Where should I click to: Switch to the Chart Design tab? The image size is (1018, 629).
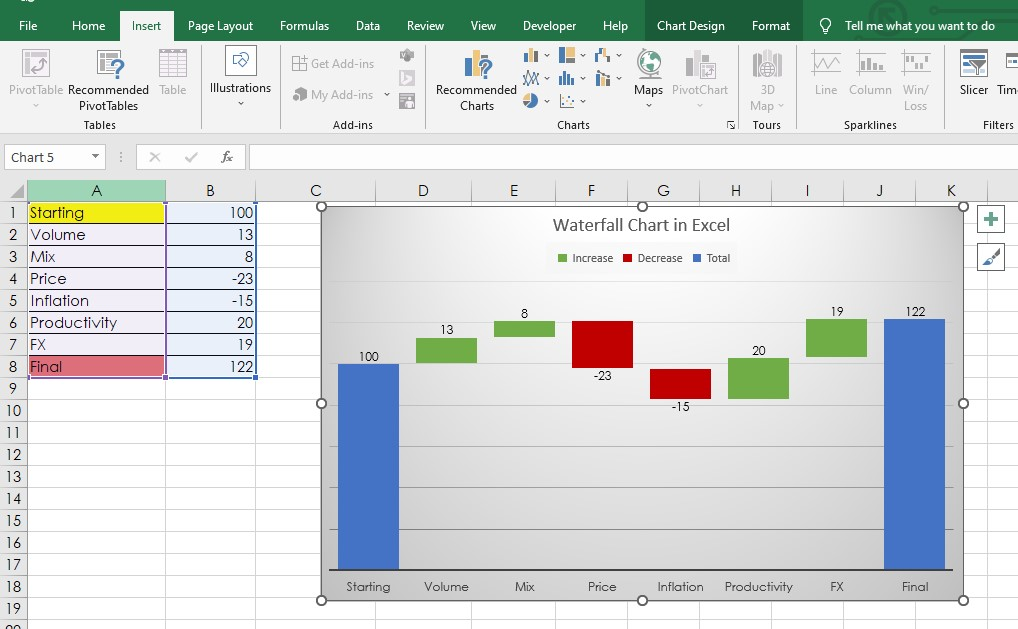(x=690, y=25)
